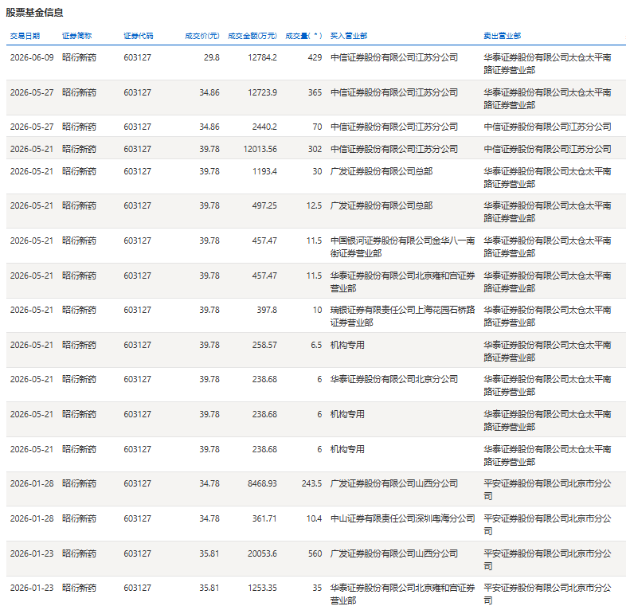Select the amount 8468.93
The height and width of the screenshot is (610, 626).
pyautogui.click(x=262, y=484)
